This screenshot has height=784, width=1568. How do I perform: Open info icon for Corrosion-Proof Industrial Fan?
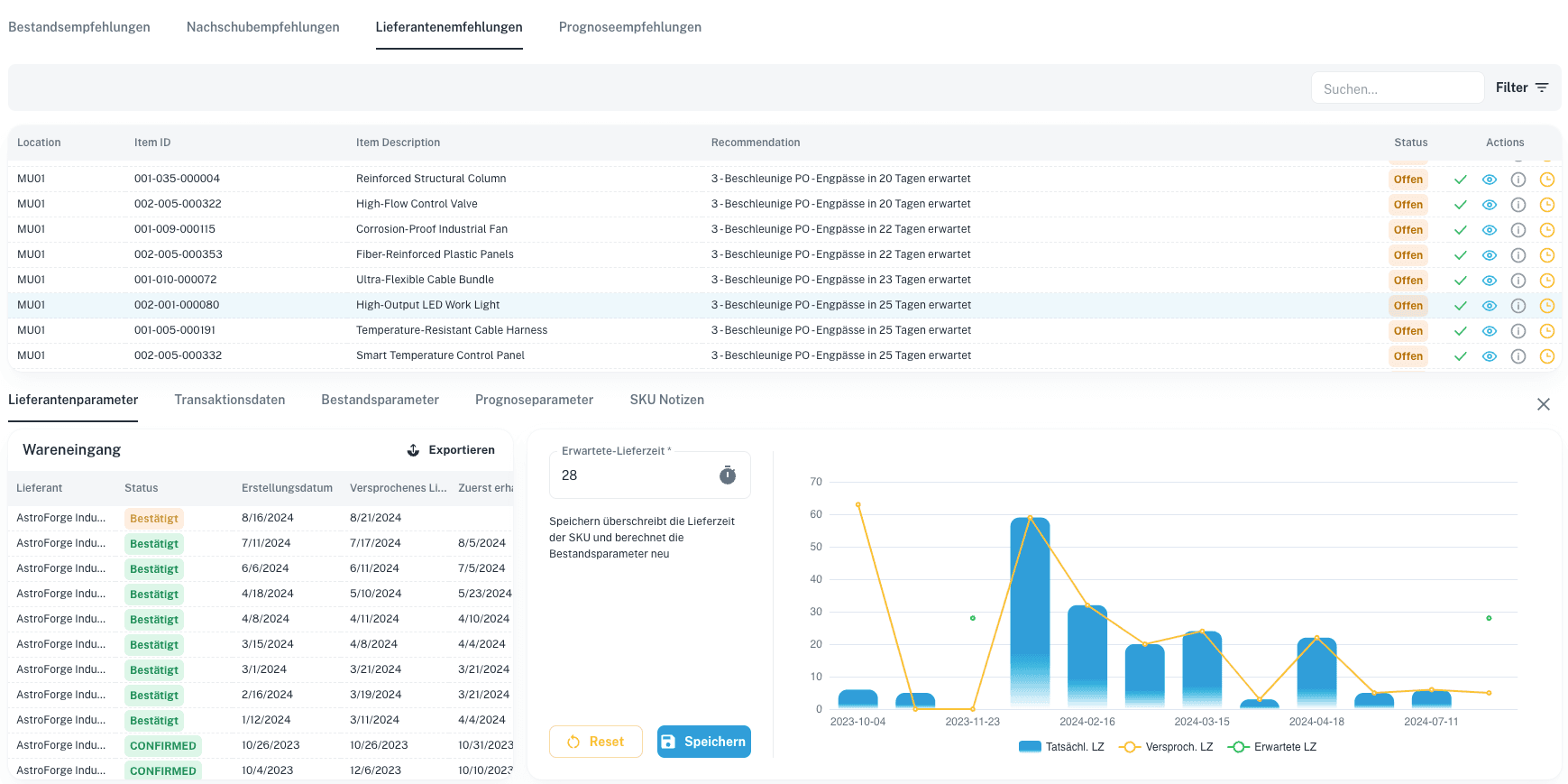pyautogui.click(x=1518, y=230)
